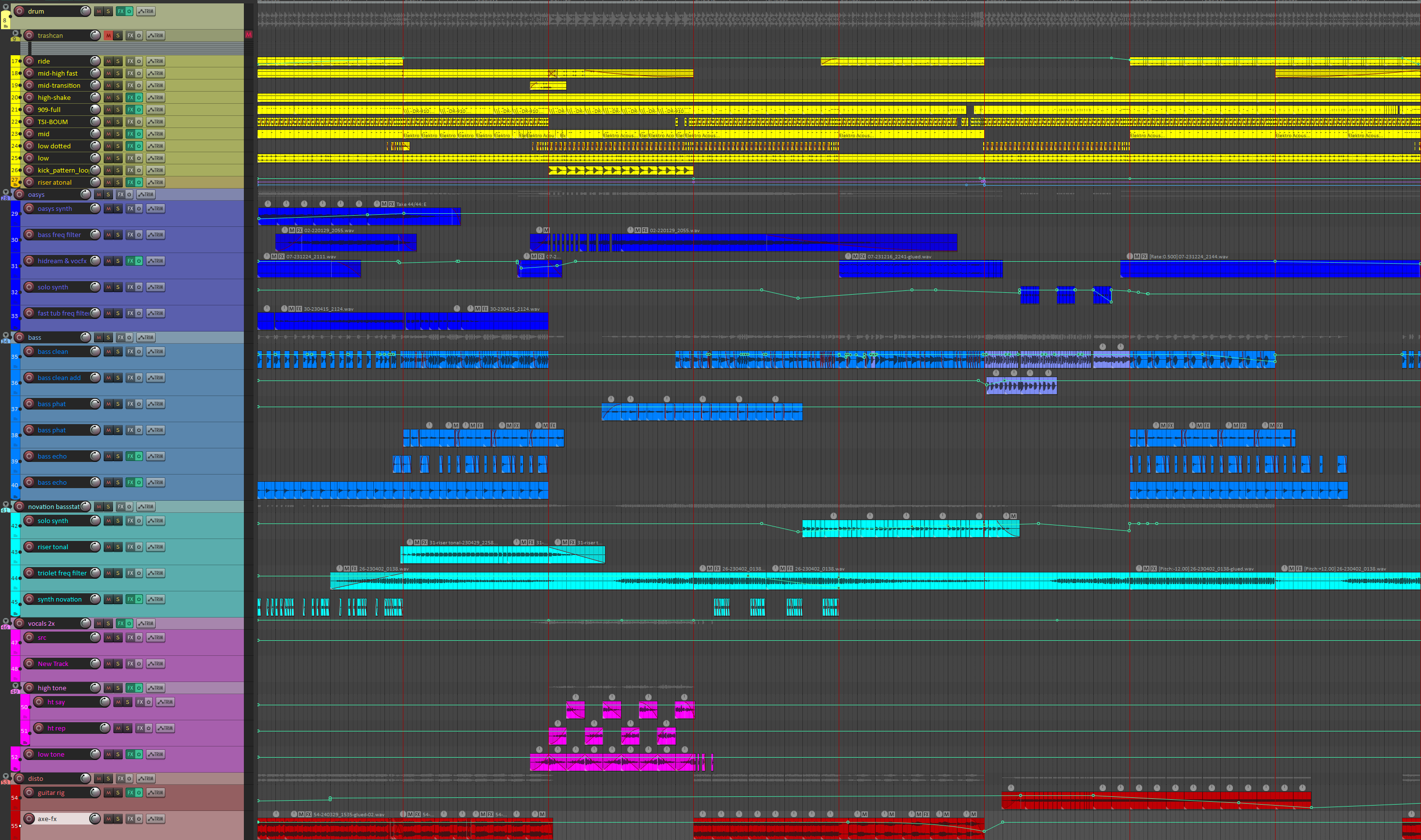This screenshot has width=1421, height=840.
Task: Solo the low dotted track
Action: click(118, 146)
